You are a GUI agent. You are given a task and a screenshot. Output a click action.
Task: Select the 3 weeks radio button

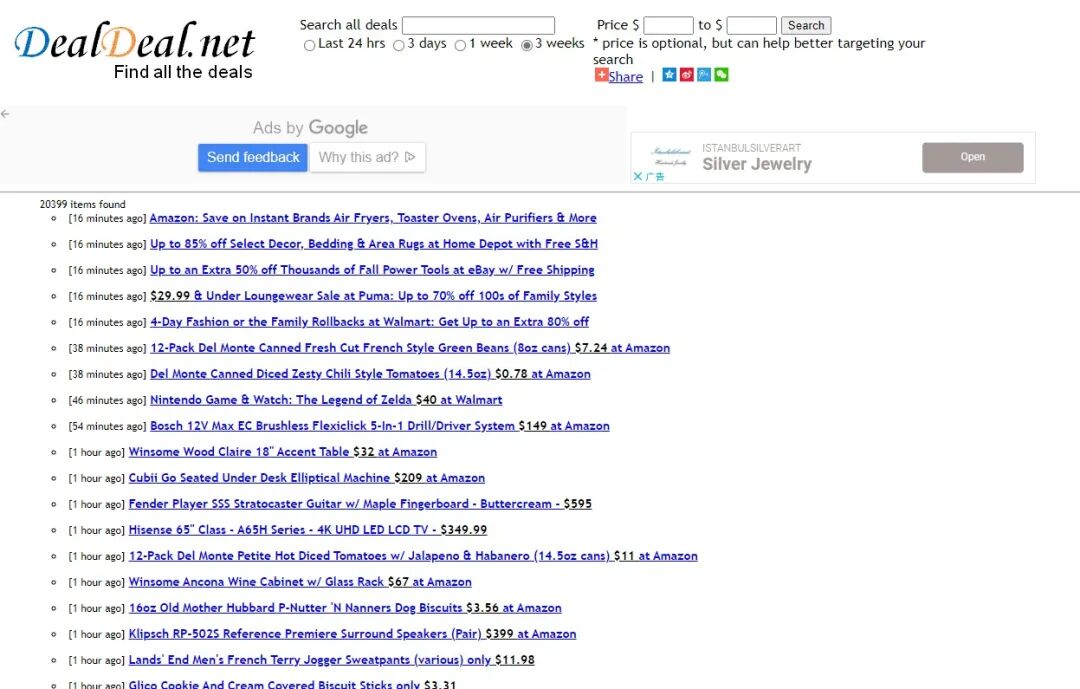(x=527, y=45)
